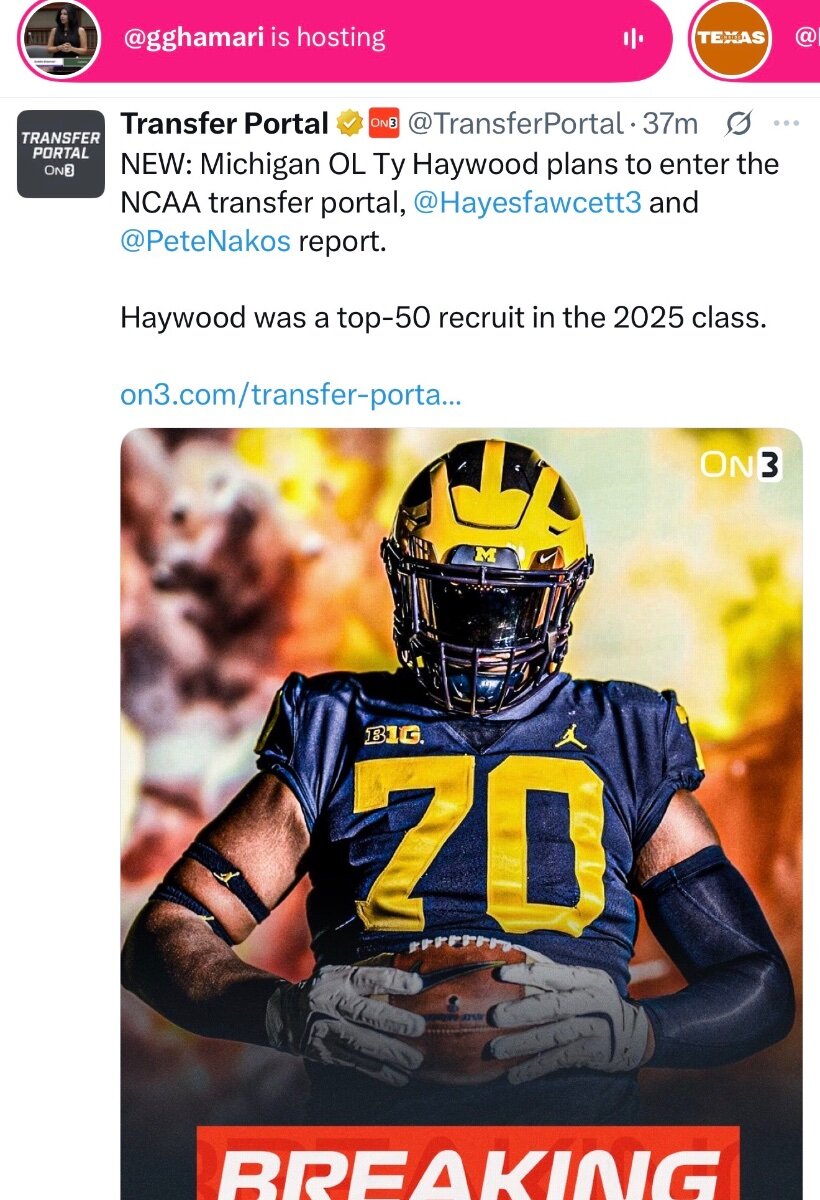
Task: Tap the "Haywood was a top-50 recruit" text
Action: click(443, 318)
